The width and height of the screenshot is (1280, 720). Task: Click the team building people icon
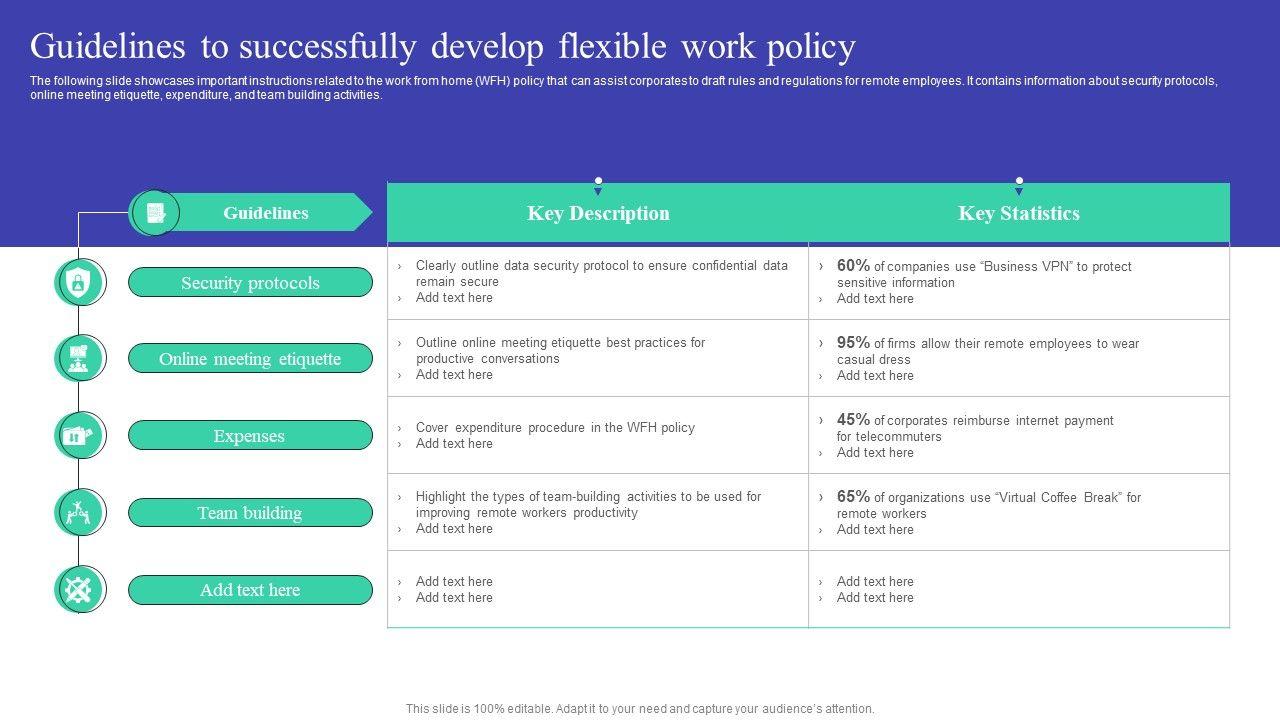point(78,513)
